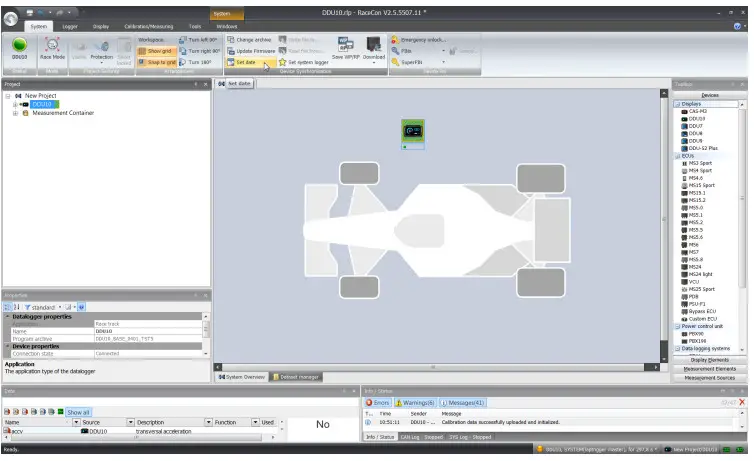Screen dimensions: 754x461
Task: Click the Turn right 90° icon
Action: click(x=183, y=51)
